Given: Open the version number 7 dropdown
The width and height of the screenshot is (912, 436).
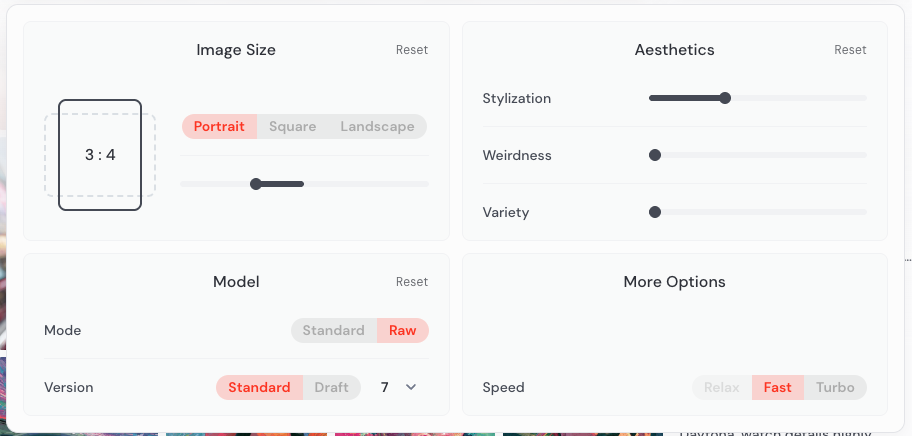Looking at the screenshot, I should (385, 388).
